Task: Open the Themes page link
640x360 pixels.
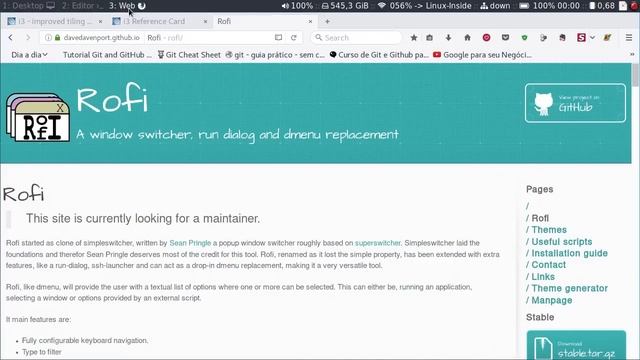Action: [x=549, y=230]
